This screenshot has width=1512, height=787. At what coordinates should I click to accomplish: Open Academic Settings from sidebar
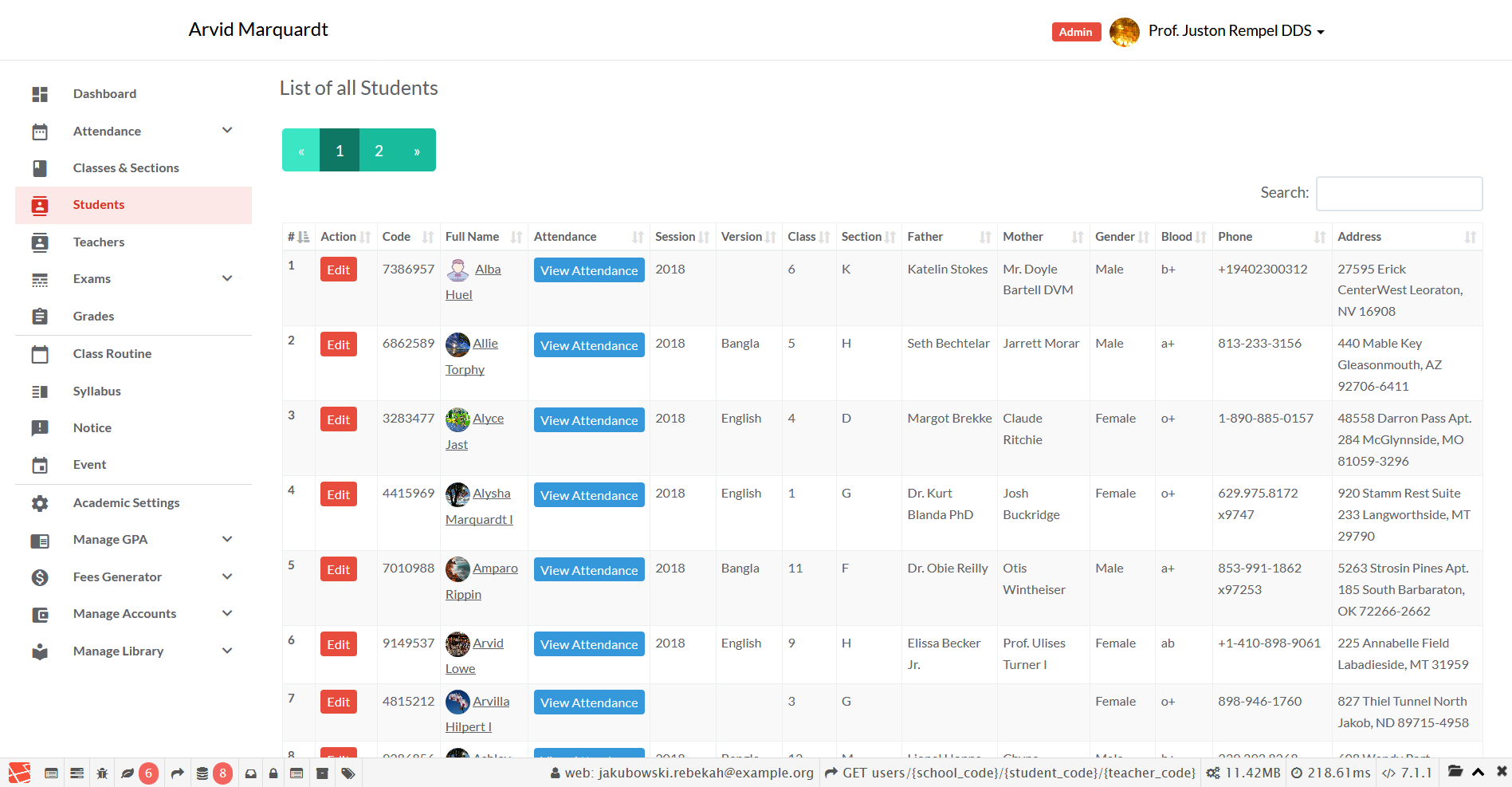[126, 503]
